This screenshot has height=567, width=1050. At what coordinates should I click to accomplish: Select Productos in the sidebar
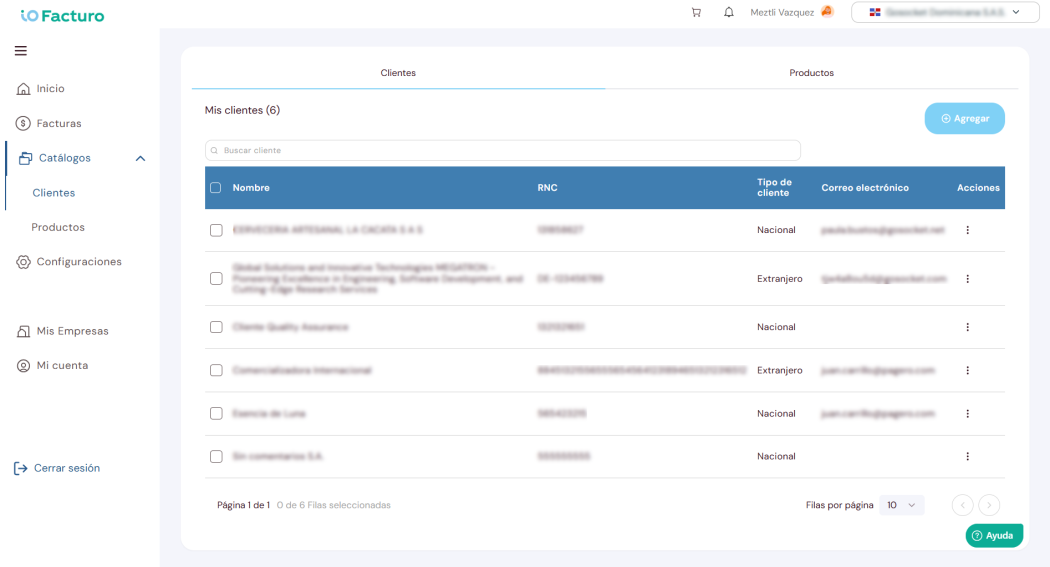(58, 227)
